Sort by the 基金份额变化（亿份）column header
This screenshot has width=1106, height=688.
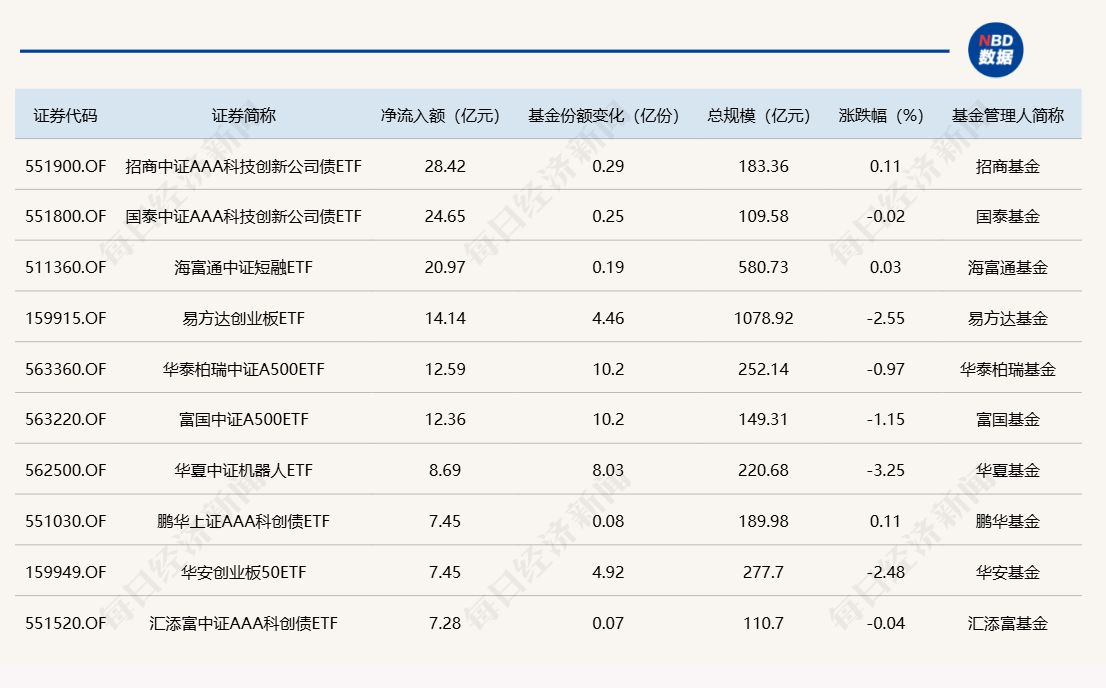604,114
